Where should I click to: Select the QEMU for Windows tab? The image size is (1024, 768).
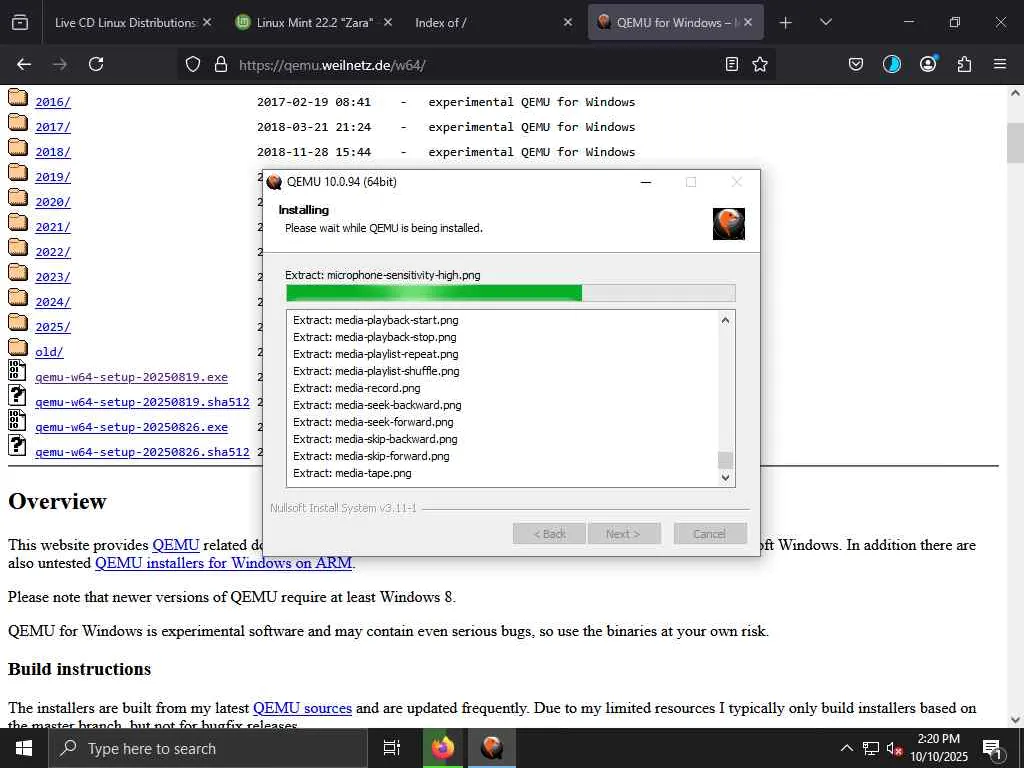(675, 22)
